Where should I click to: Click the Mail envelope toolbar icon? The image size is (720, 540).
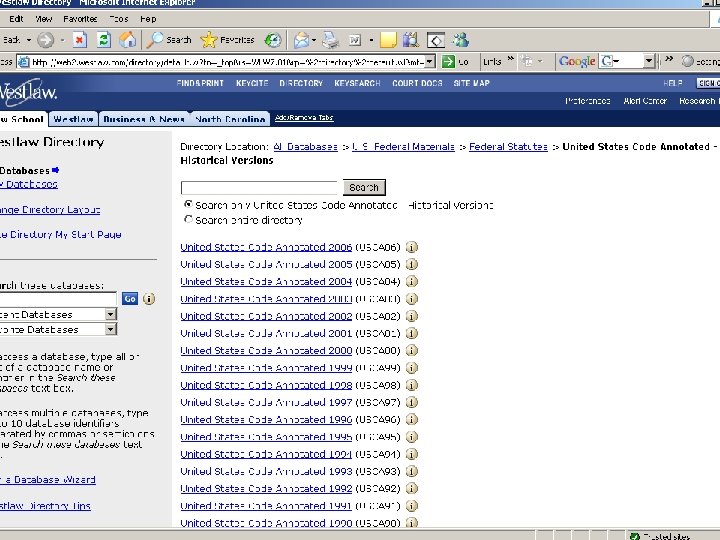click(302, 40)
